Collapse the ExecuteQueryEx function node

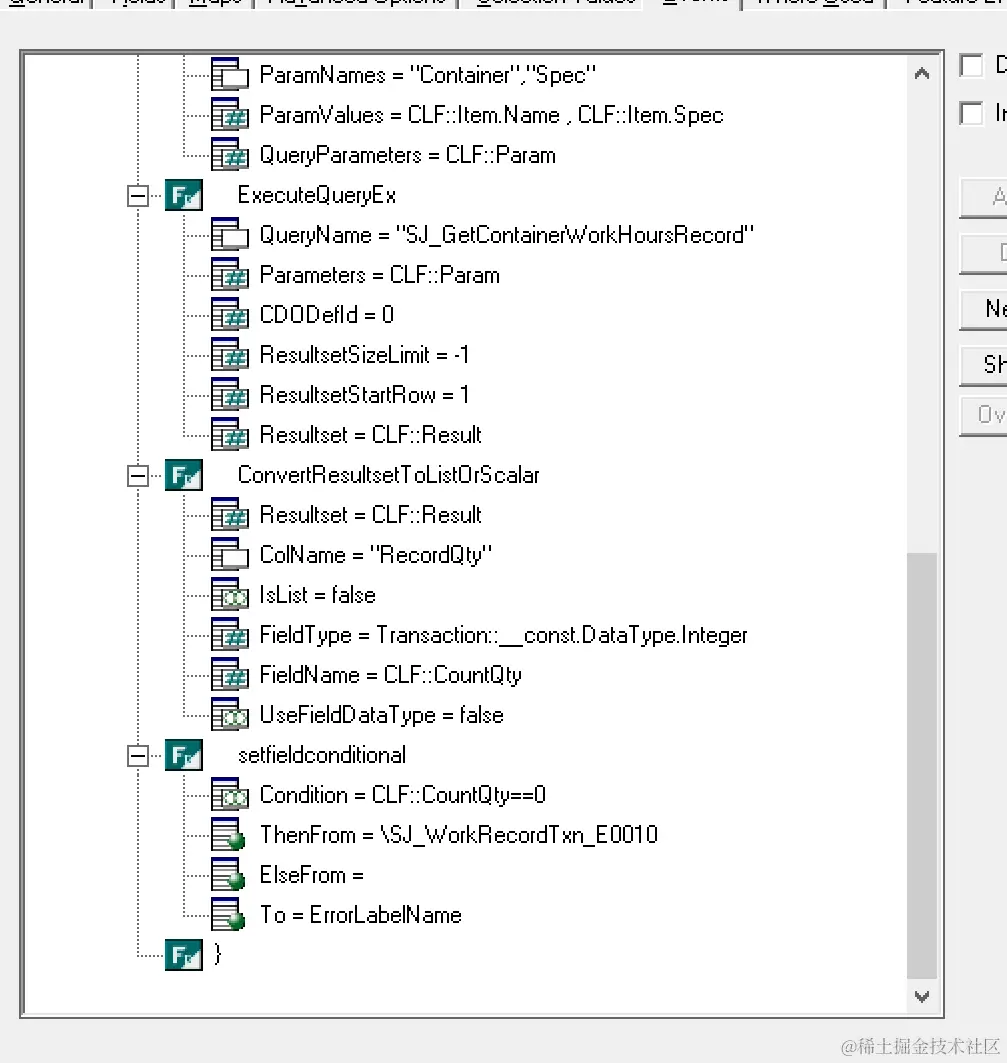click(138, 196)
